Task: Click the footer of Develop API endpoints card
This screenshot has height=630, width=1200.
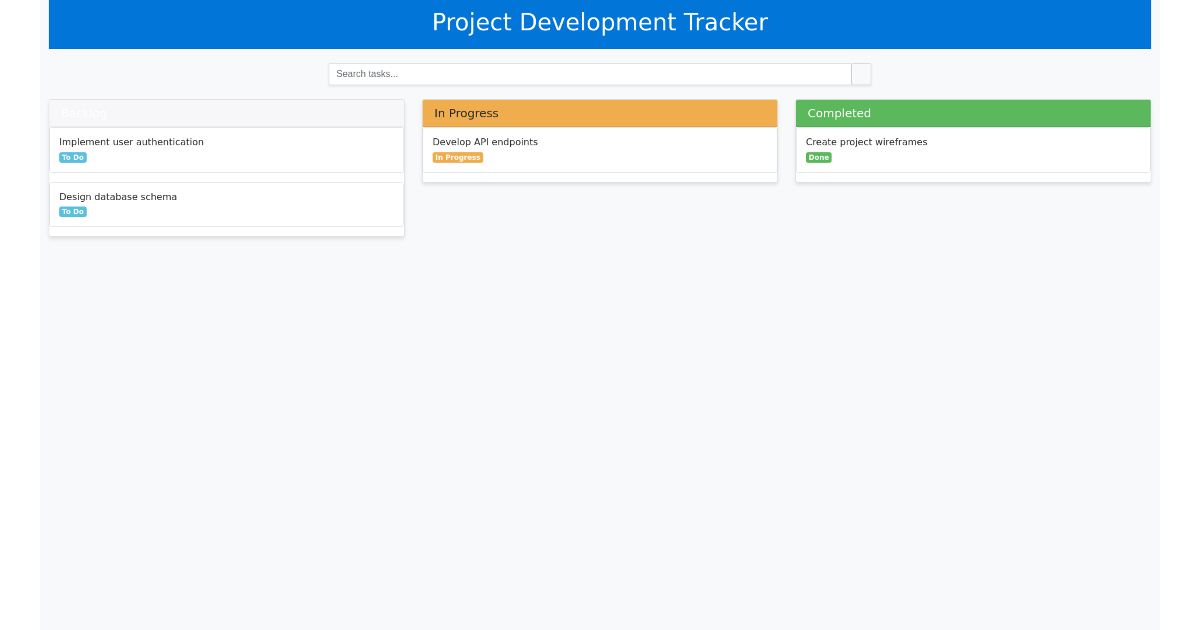Action: pyautogui.click(x=599, y=177)
